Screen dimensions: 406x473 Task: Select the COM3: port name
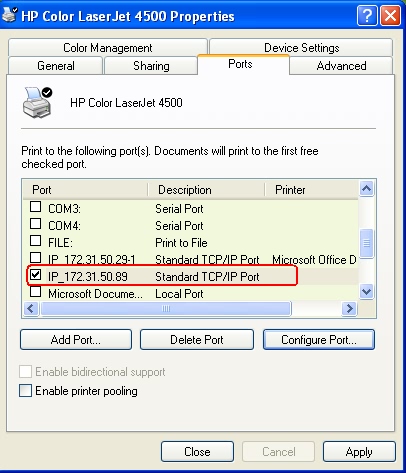point(64,209)
